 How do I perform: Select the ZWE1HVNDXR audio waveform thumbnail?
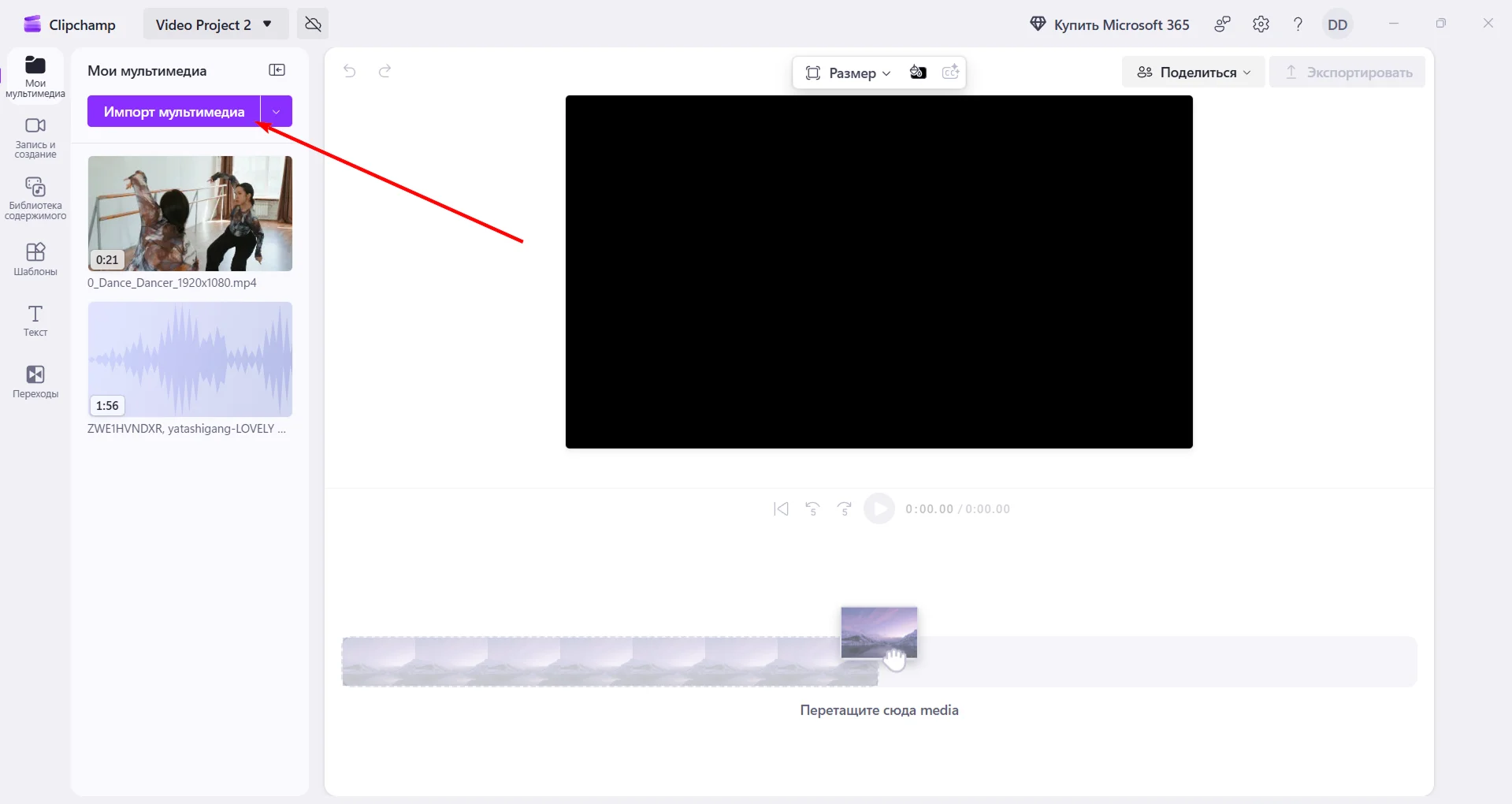[x=190, y=359]
